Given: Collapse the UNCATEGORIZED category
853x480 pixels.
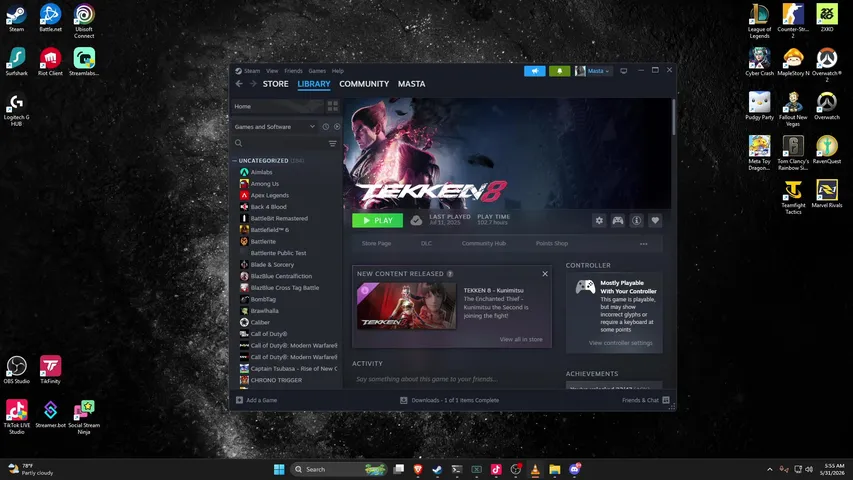Looking at the screenshot, I should pos(234,161).
